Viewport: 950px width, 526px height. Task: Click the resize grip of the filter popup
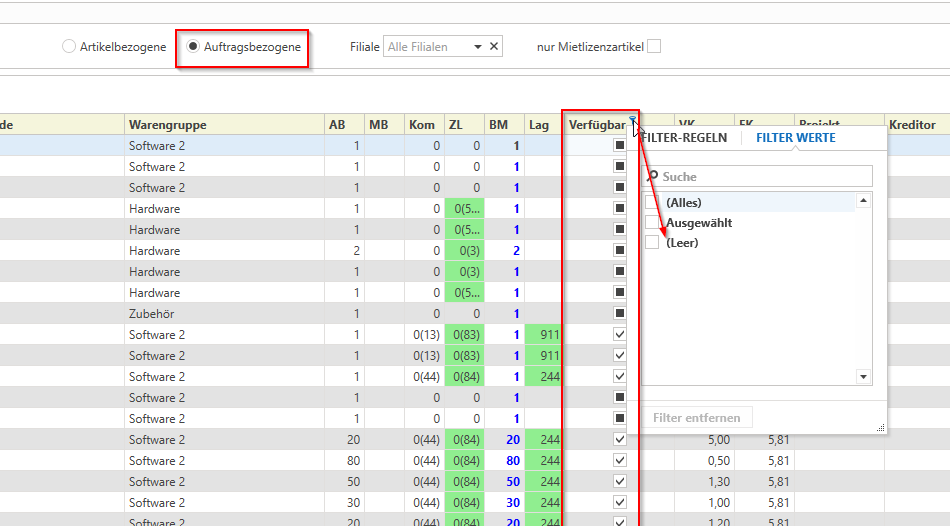click(881, 428)
